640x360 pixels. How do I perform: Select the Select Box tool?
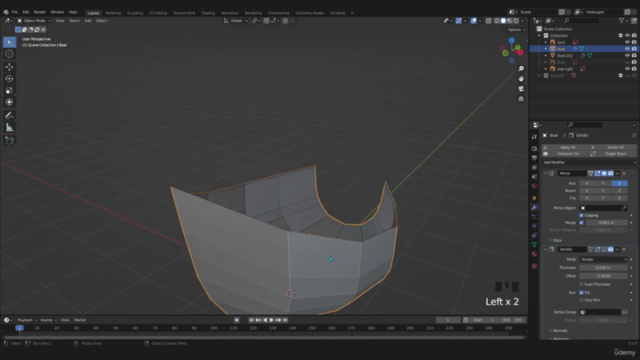tap(9, 42)
